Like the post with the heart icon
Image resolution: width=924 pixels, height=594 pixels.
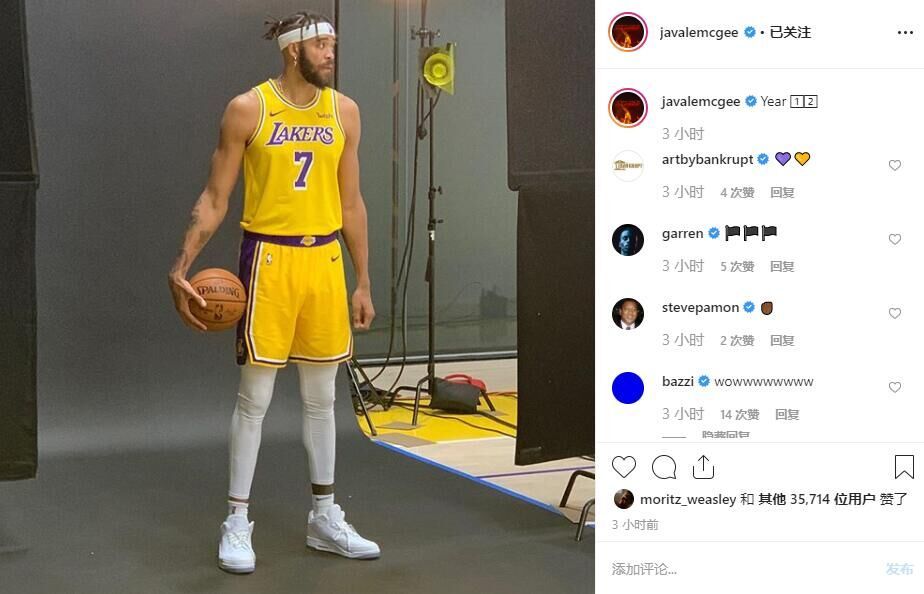tap(624, 467)
